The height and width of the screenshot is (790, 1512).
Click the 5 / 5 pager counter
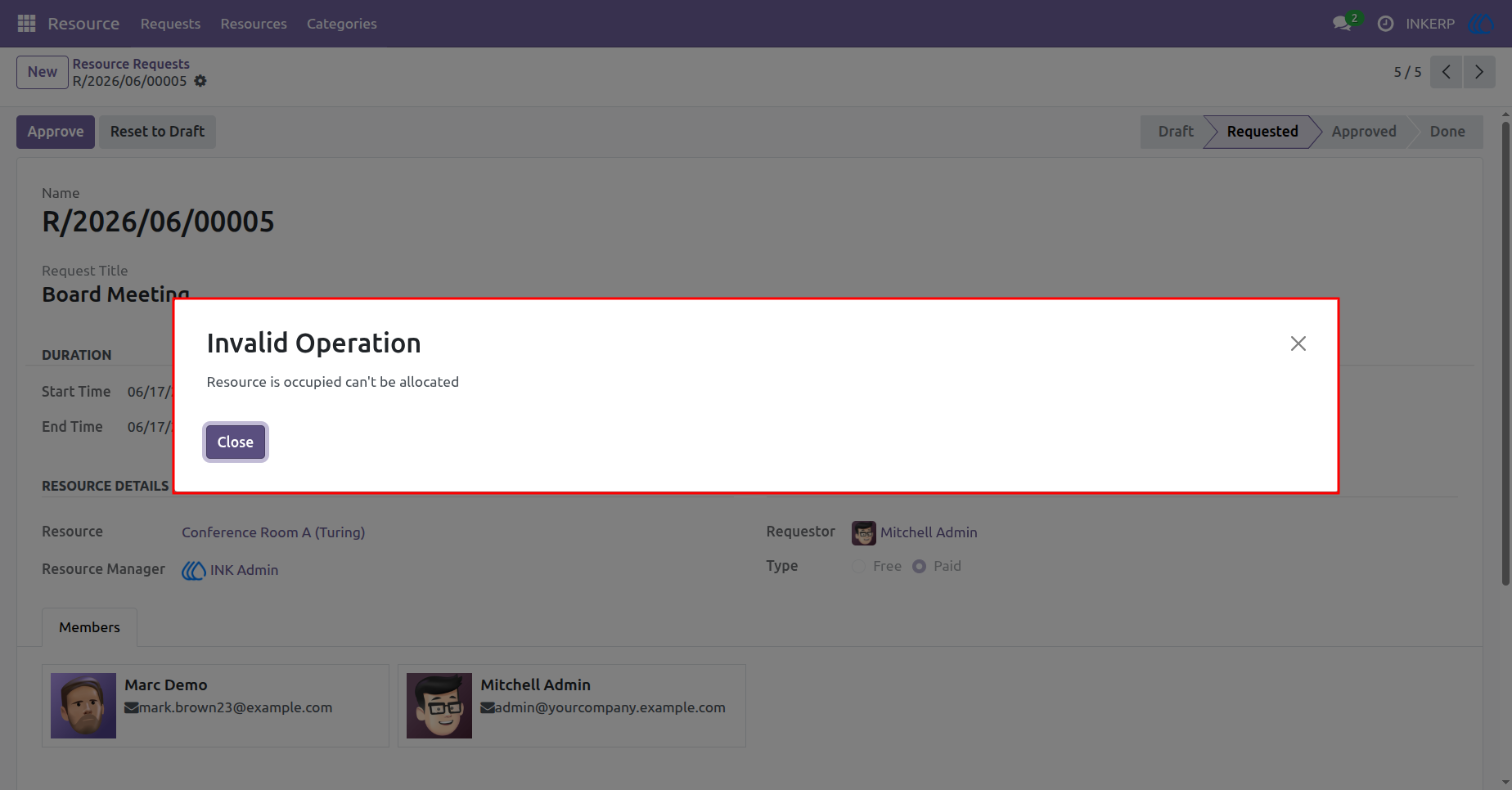(1407, 72)
